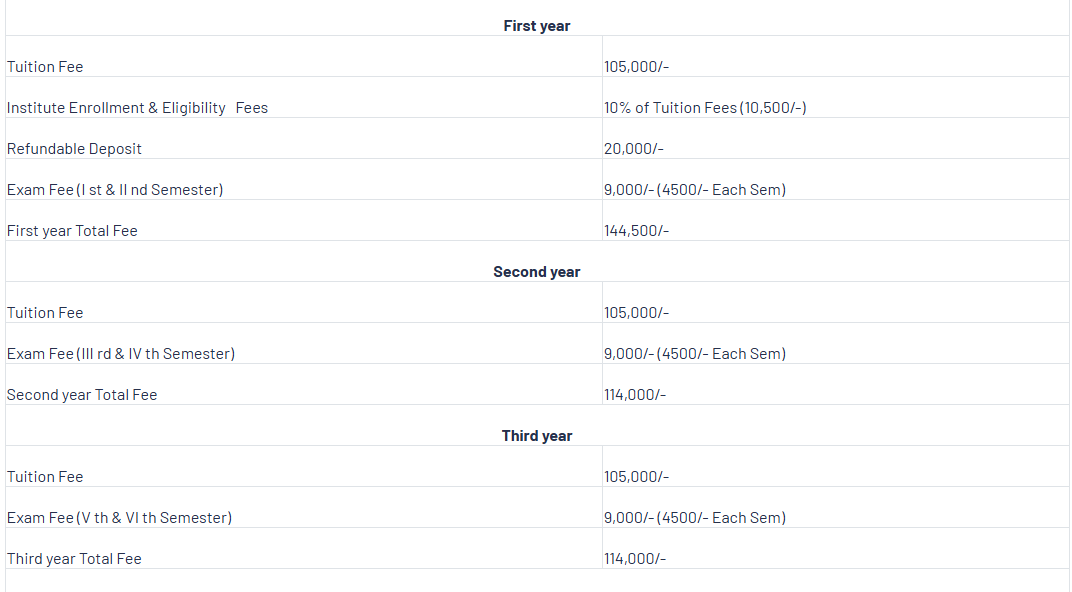Select the Third year Total Fee label
The width and height of the screenshot is (1072, 592).
coord(74,559)
